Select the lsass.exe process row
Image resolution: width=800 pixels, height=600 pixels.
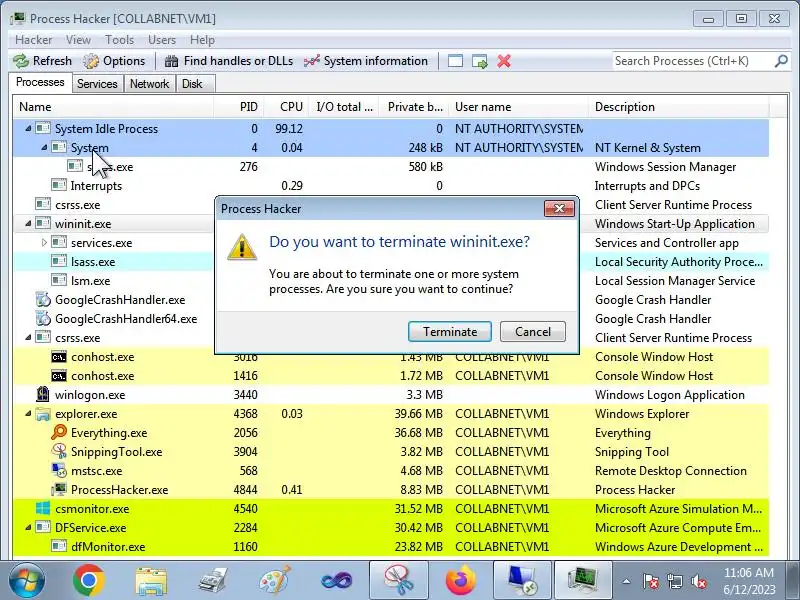point(390,262)
